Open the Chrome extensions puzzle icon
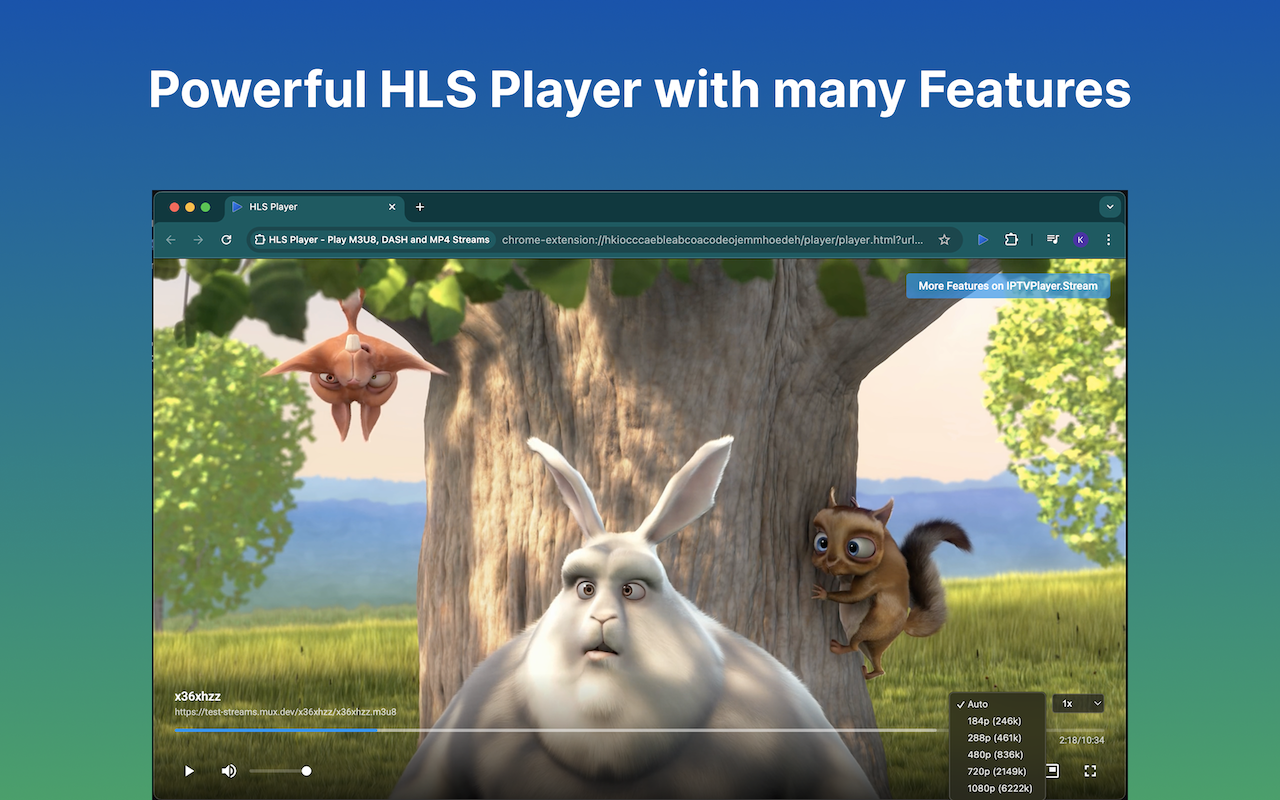This screenshot has width=1280, height=800. pos(1011,239)
